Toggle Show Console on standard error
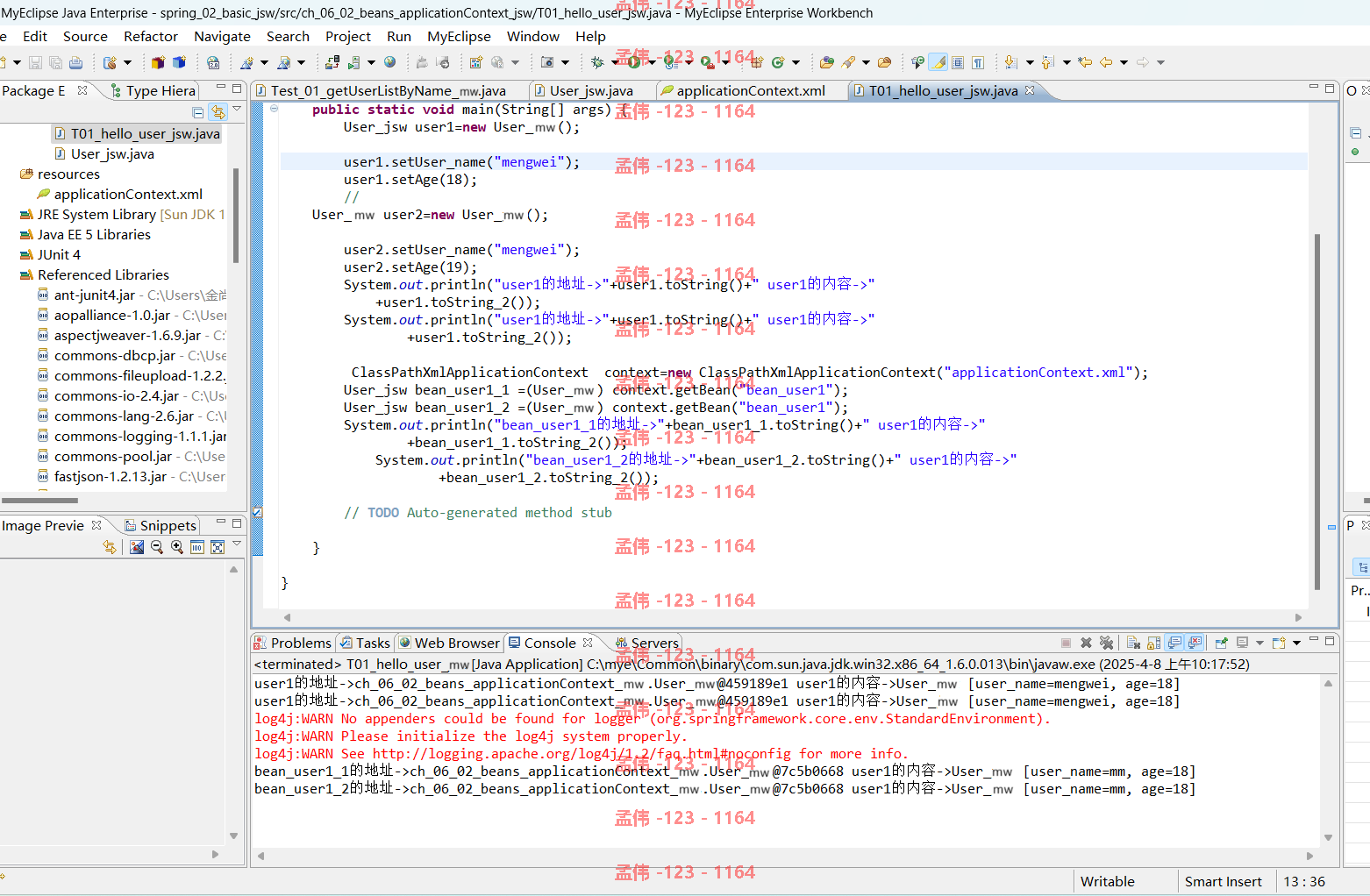This screenshot has width=1370, height=896. click(1195, 643)
